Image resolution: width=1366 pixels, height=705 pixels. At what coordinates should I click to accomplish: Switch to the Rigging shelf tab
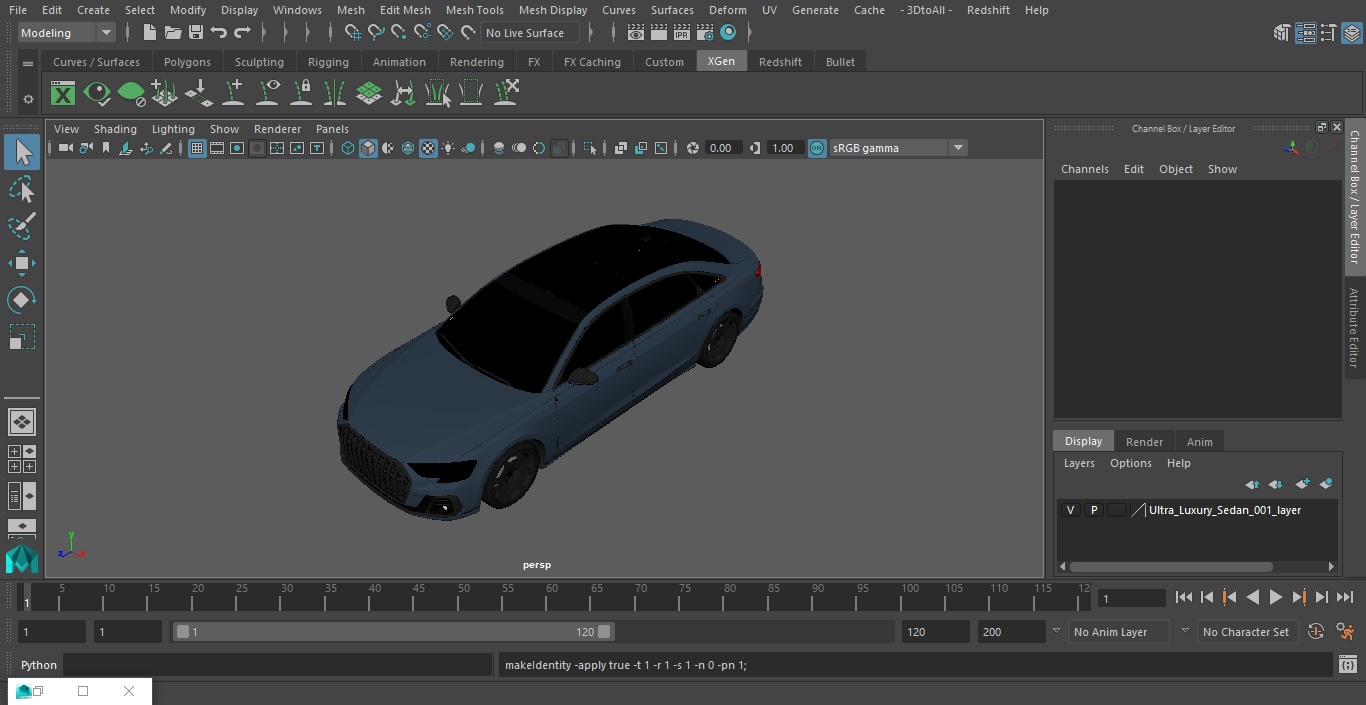tap(328, 62)
